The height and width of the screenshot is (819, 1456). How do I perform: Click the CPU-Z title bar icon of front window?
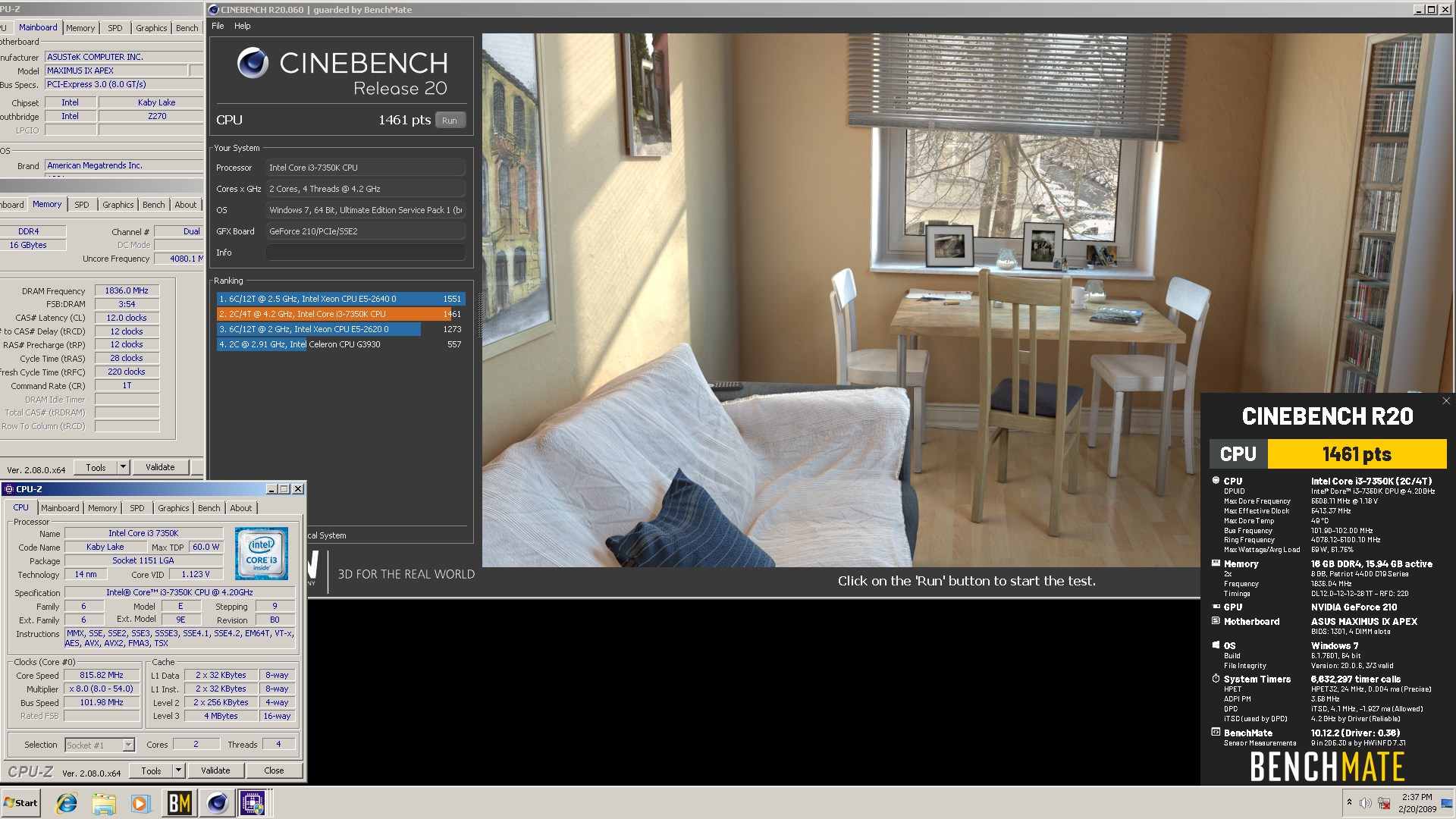(x=9, y=489)
